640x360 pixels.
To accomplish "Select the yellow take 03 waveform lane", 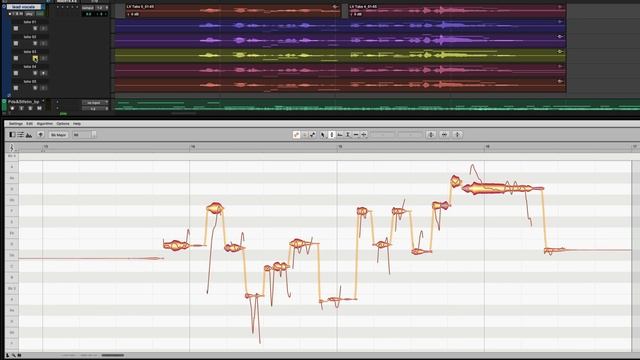I will click(x=340, y=55).
